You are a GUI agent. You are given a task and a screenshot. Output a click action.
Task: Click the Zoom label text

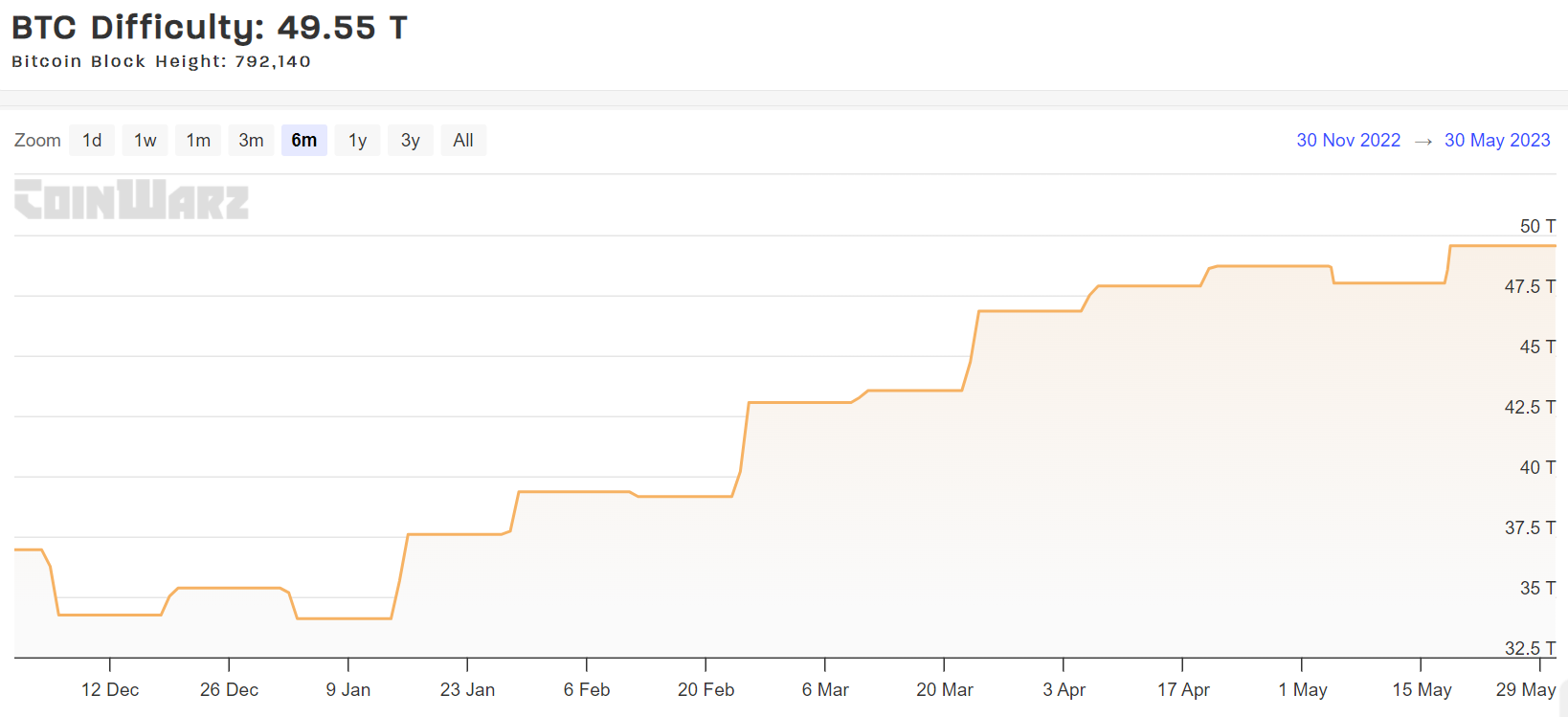coord(37,141)
